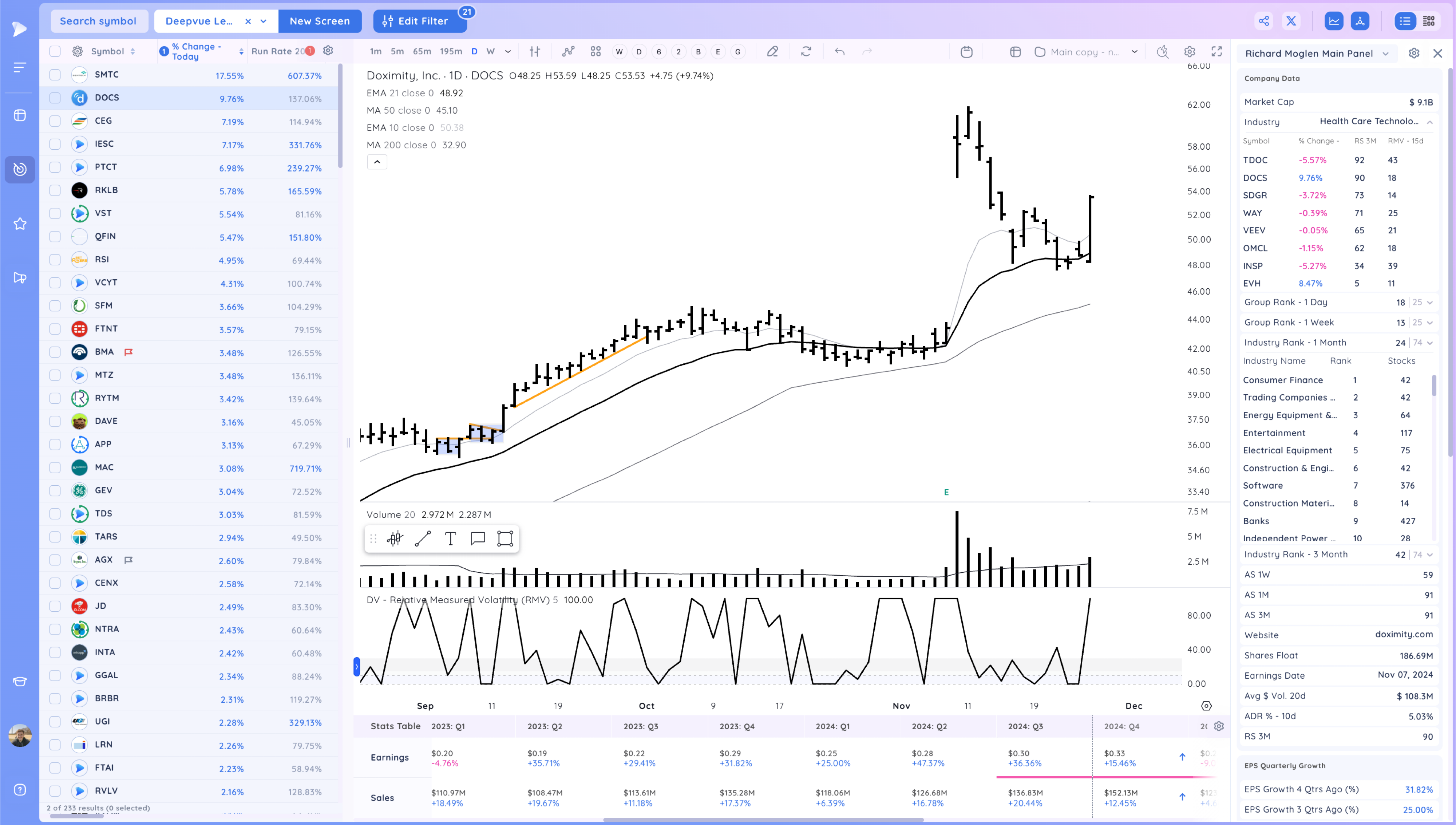The image size is (1456, 825).
Task: Click the refresh chart icon
Action: pyautogui.click(x=806, y=52)
